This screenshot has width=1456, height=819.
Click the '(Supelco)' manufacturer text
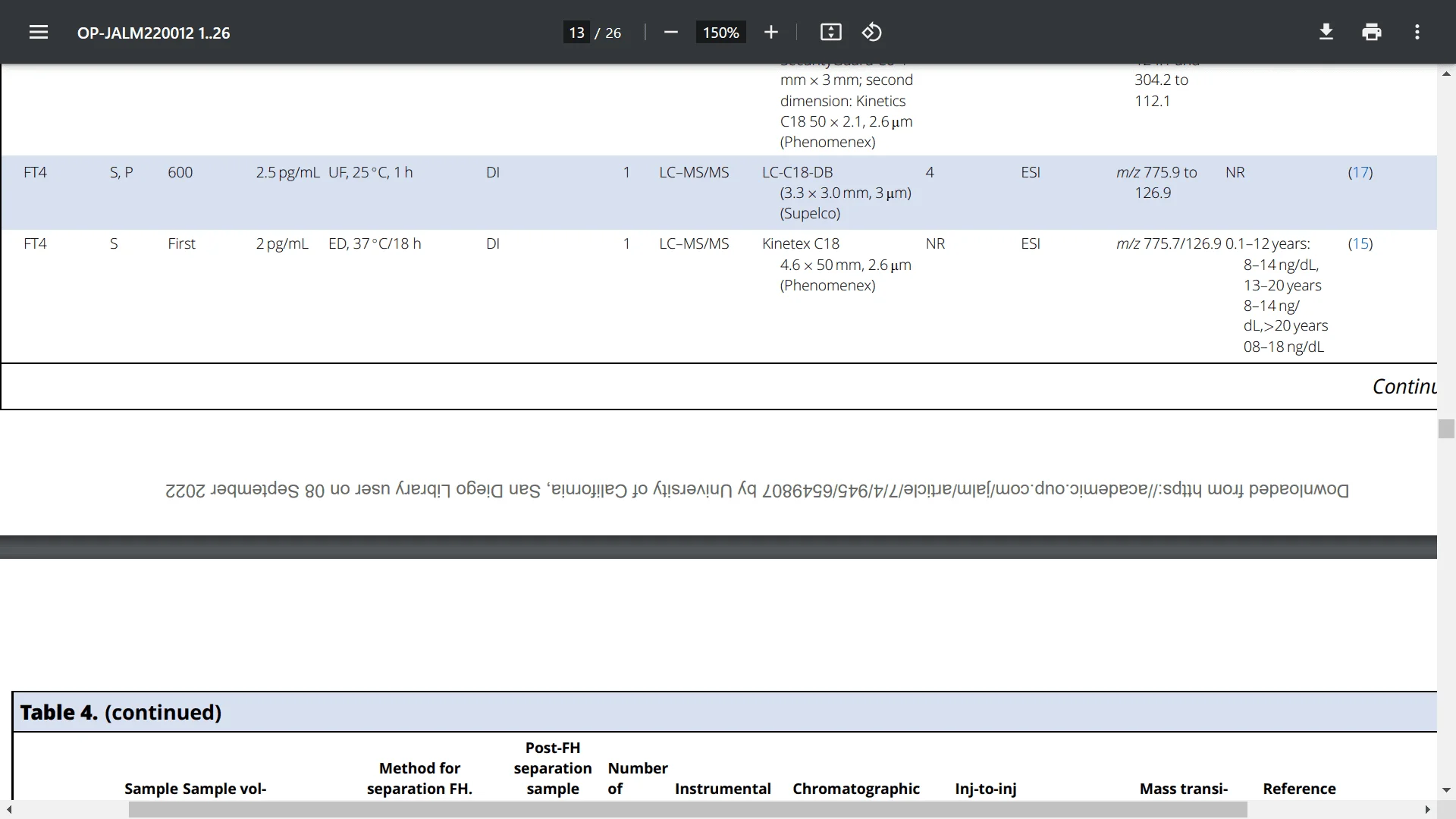tap(810, 213)
